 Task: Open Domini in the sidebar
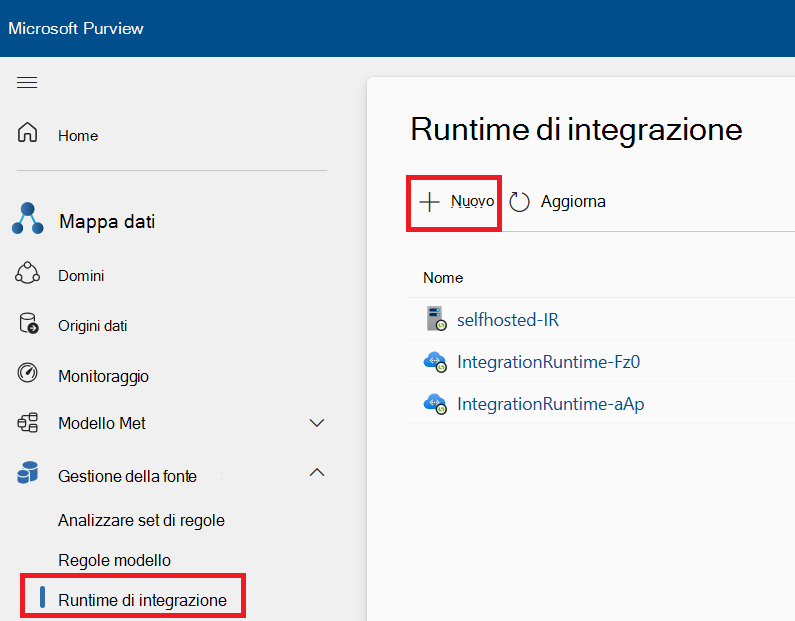[x=81, y=276]
